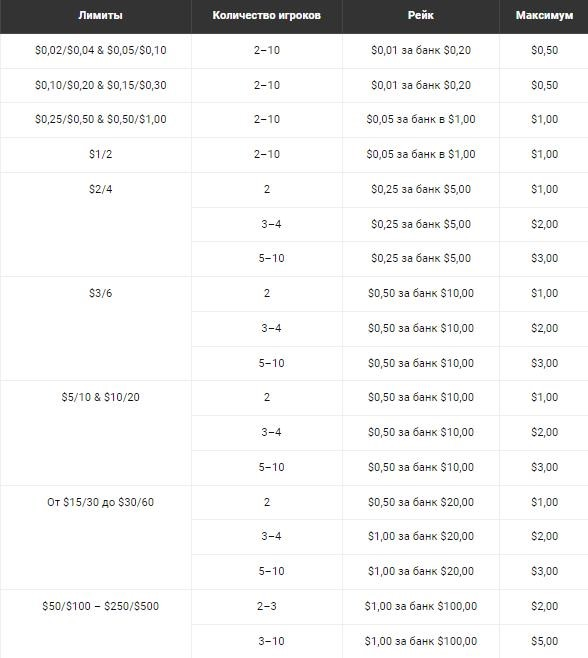Click the $1/2 row's $0,05 за банк в $1,00 cell
Image resolution: width=588 pixels, height=658 pixels.
click(421, 154)
